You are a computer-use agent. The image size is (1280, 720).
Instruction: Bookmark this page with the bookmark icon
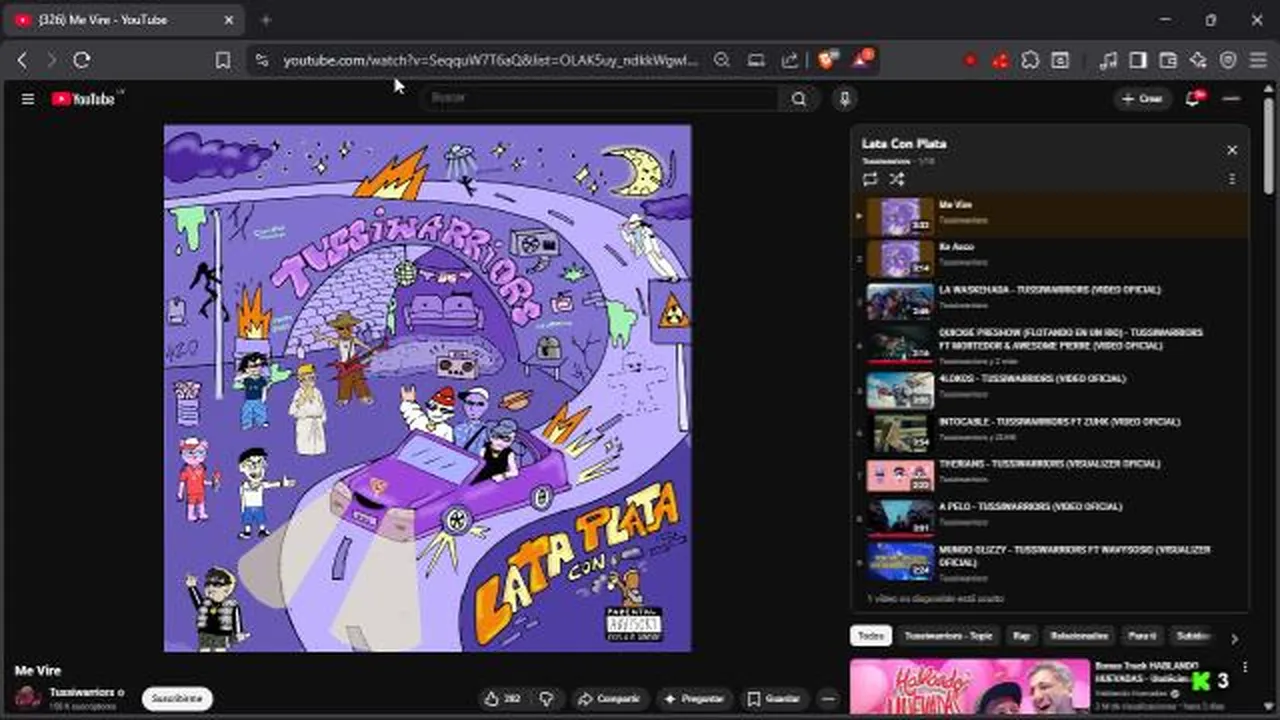pyautogui.click(x=223, y=60)
